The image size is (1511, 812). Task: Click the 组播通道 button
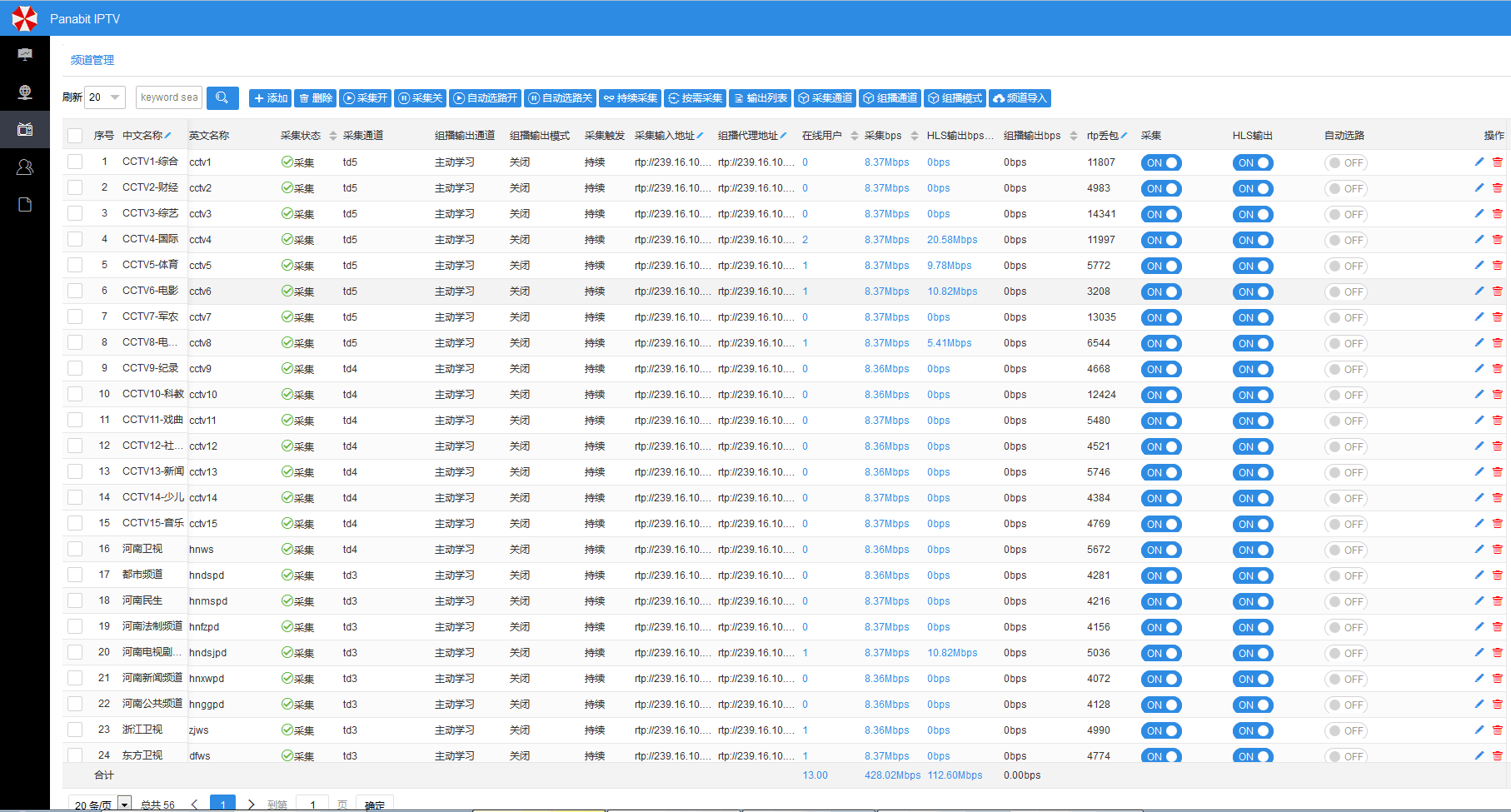point(890,98)
